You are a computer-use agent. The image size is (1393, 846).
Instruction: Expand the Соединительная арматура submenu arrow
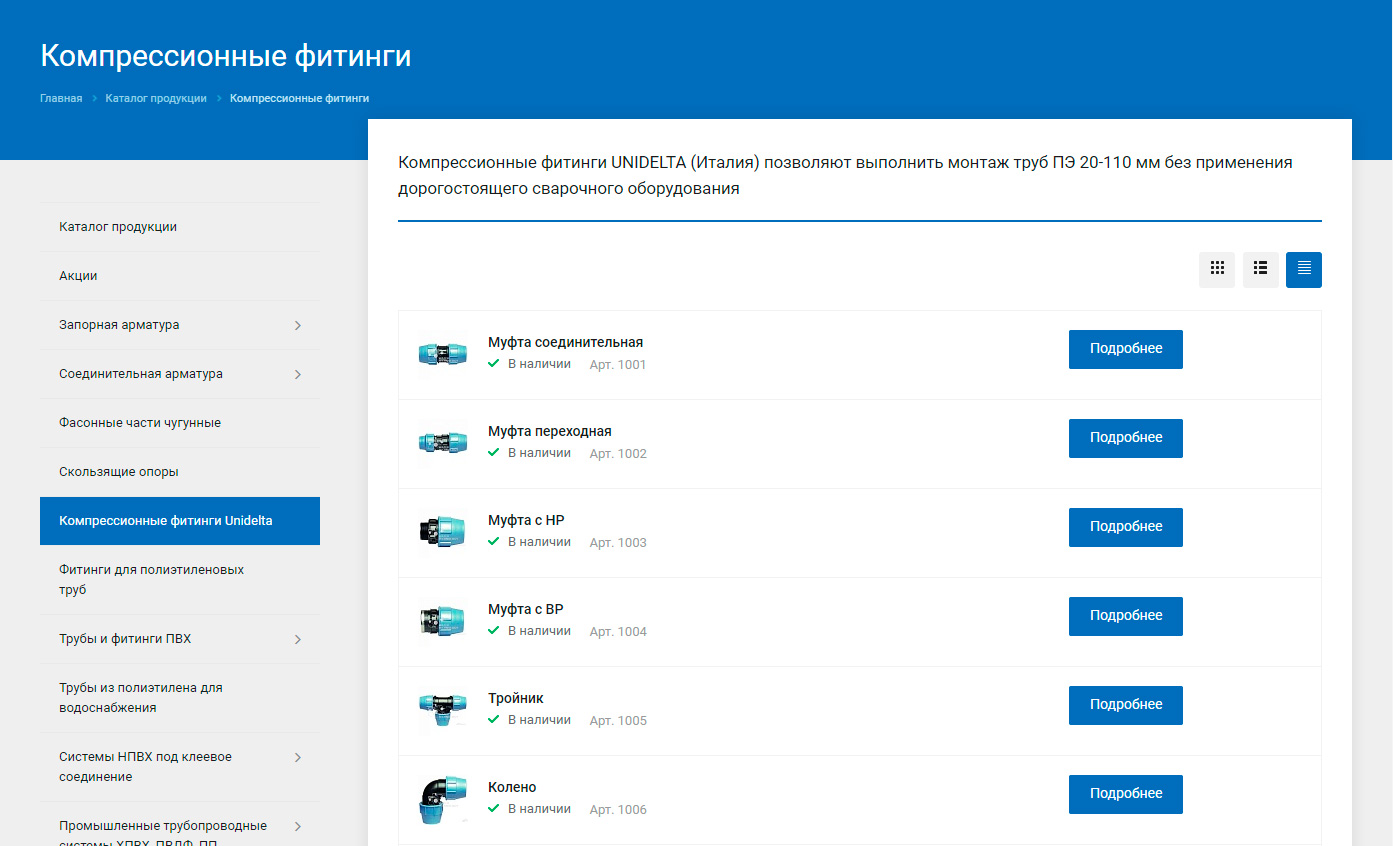coord(298,374)
